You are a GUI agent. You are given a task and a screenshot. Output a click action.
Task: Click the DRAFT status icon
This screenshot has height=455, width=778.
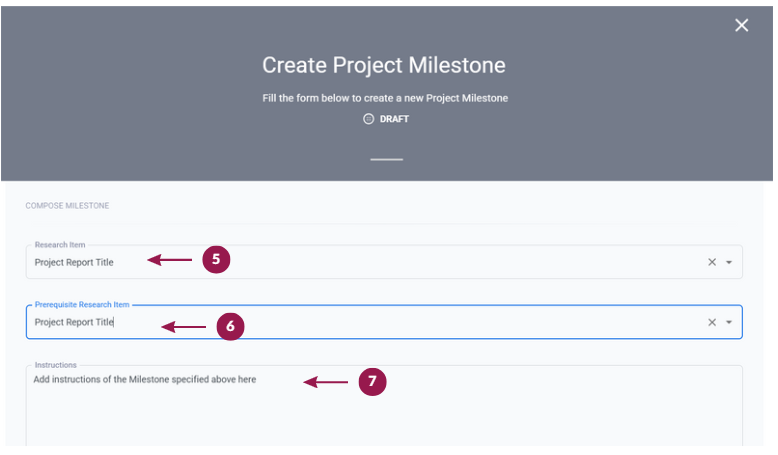[368, 119]
